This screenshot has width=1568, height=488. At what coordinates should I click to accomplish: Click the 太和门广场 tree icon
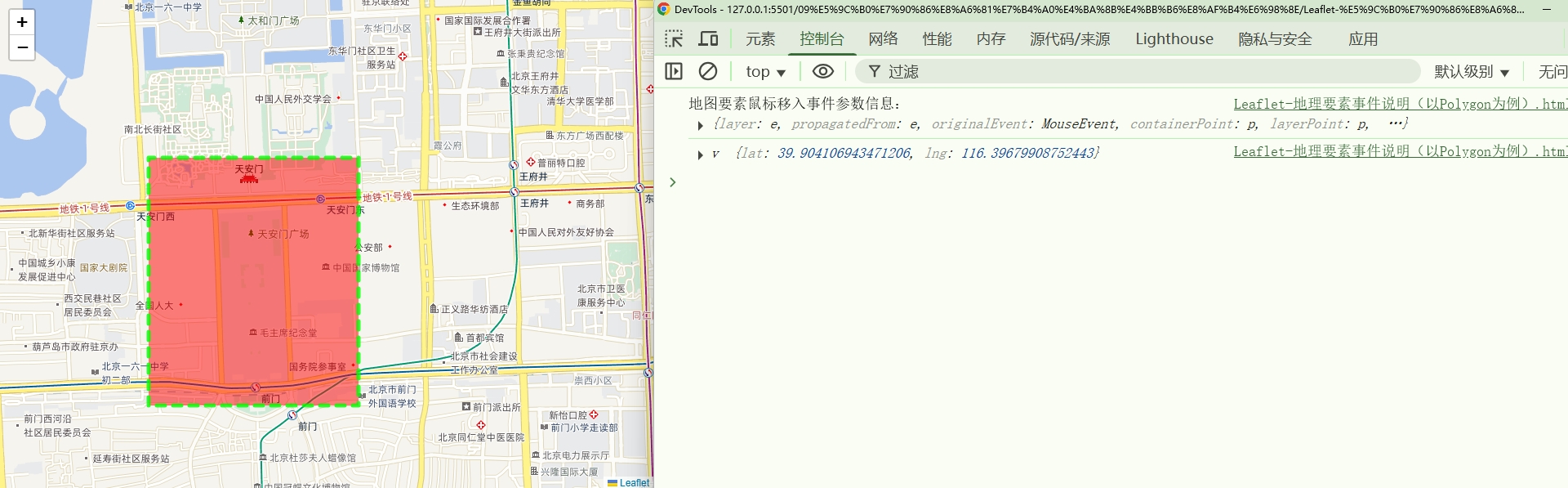pos(241,20)
